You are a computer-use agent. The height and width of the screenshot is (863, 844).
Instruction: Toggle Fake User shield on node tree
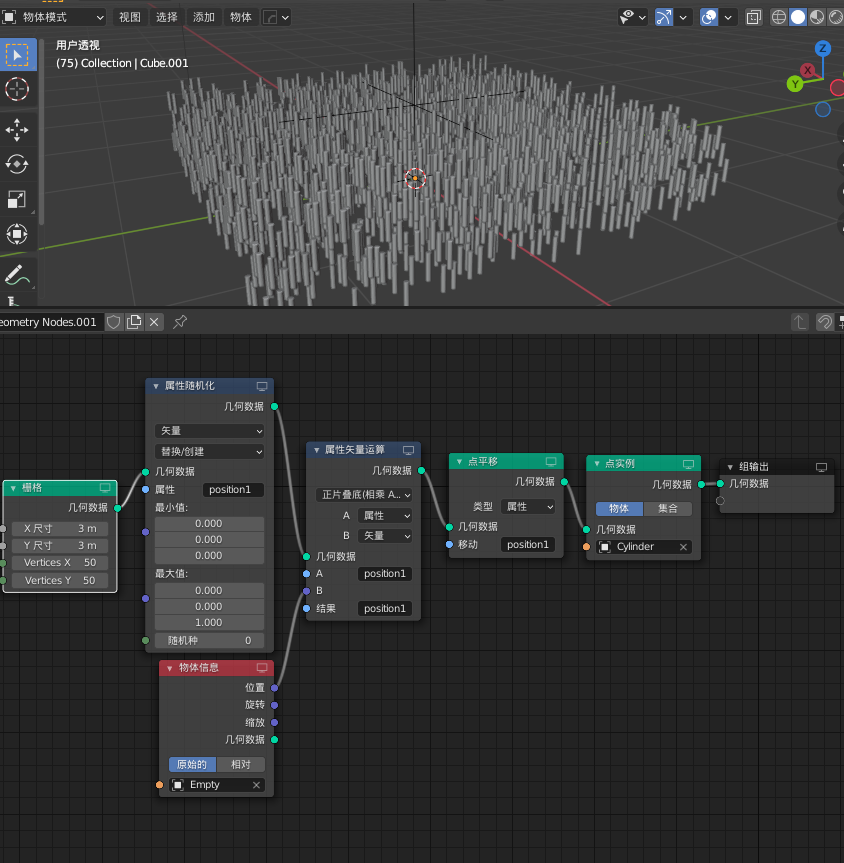pyautogui.click(x=113, y=322)
